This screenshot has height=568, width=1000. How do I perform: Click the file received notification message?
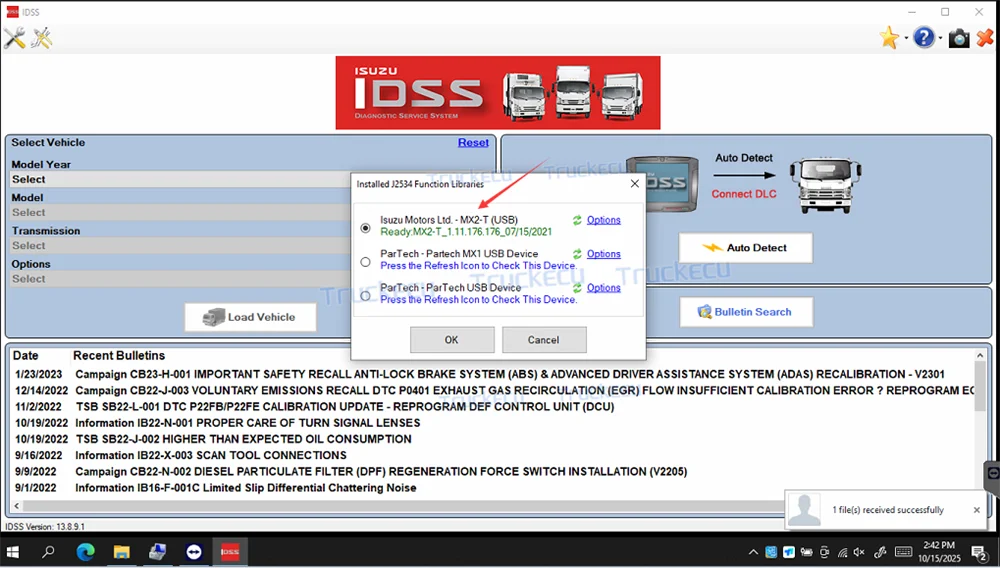click(888, 510)
